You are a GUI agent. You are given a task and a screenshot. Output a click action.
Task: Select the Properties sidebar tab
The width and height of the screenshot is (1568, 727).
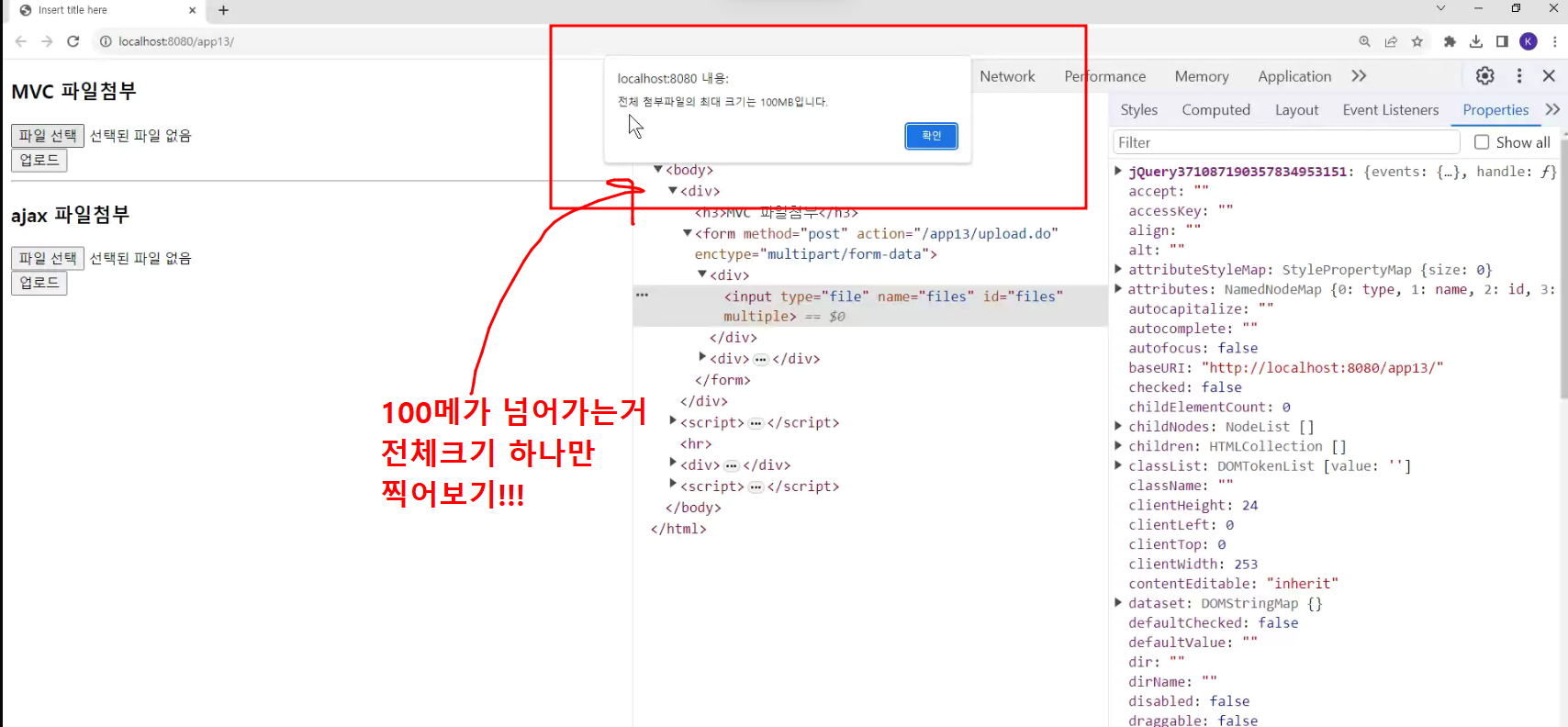pyautogui.click(x=1496, y=109)
